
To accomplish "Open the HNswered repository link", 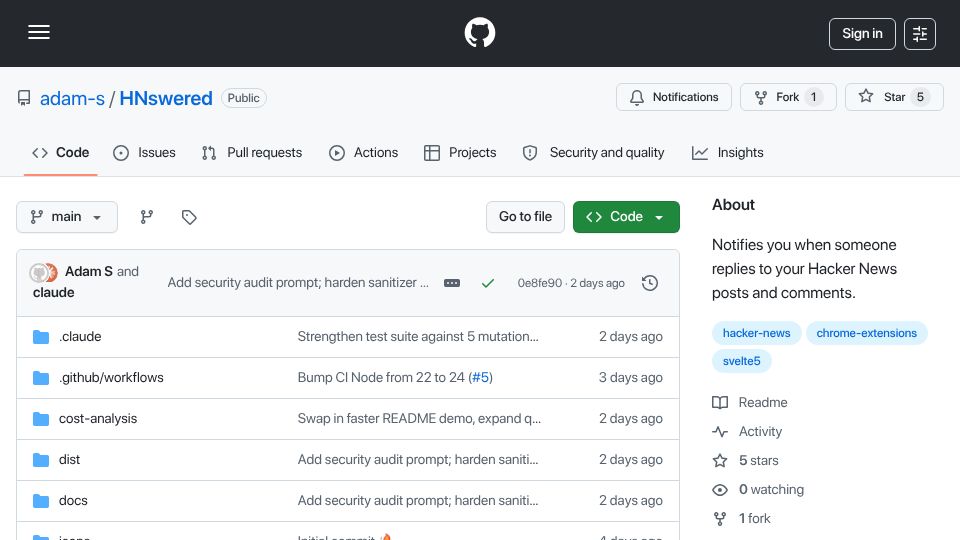I will [166, 98].
